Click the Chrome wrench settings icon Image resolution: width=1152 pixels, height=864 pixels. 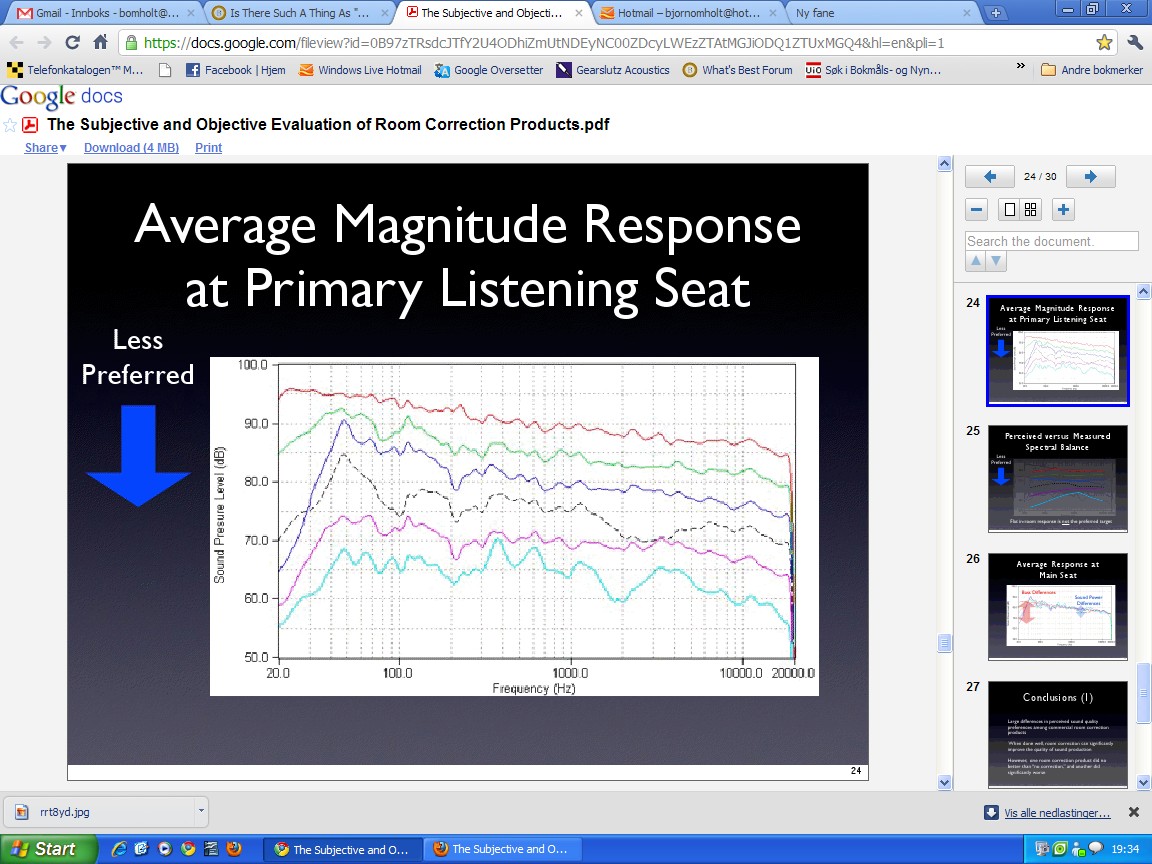pos(1134,43)
